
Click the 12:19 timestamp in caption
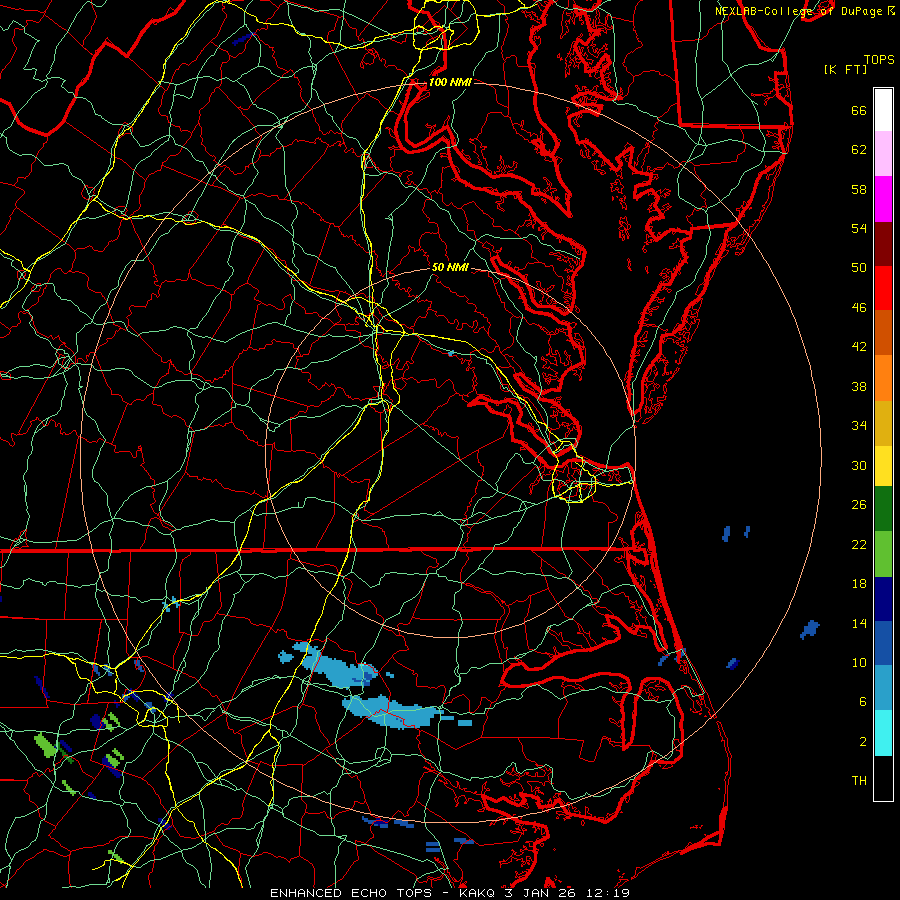(x=608, y=893)
